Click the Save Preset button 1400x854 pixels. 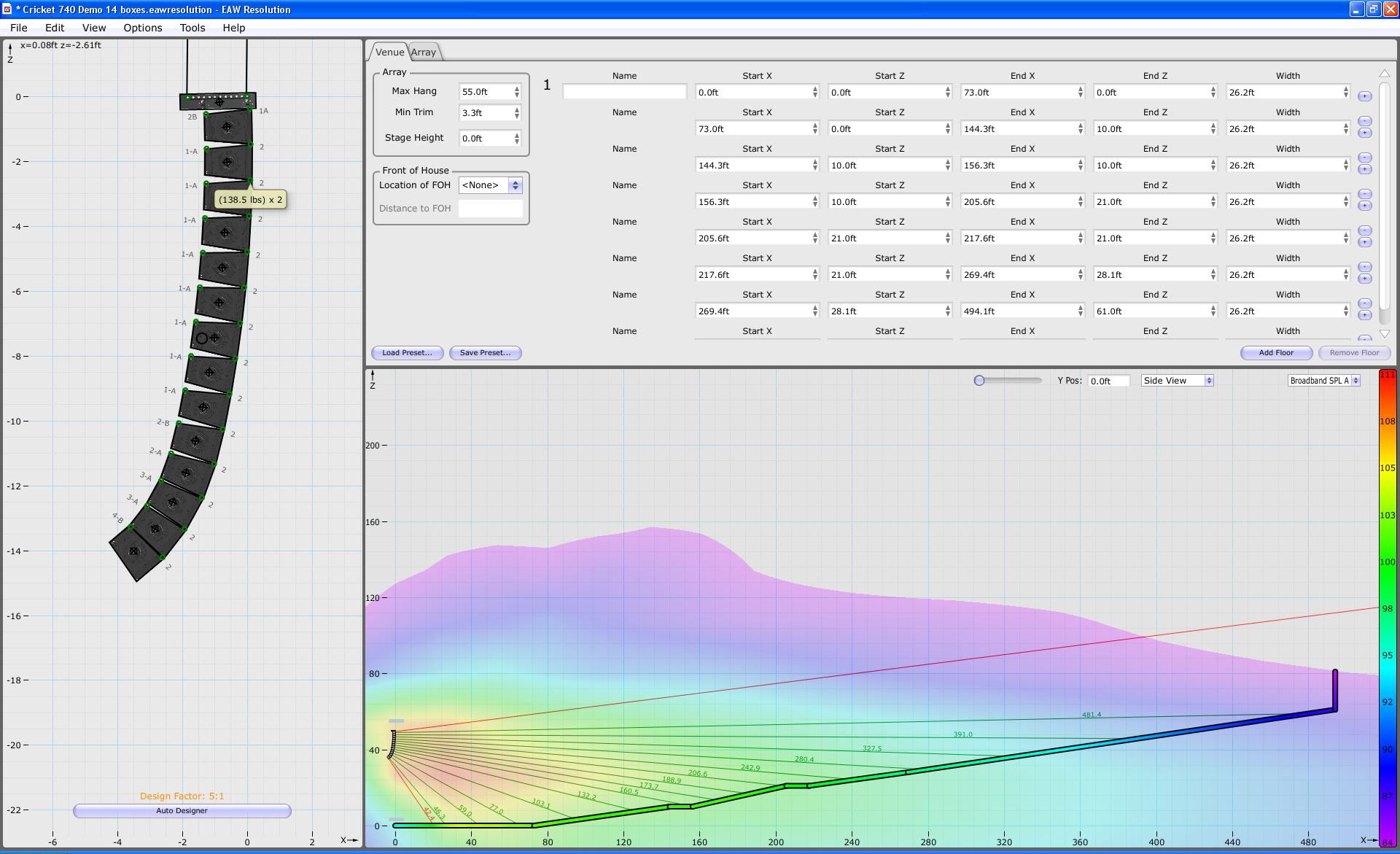coord(485,353)
